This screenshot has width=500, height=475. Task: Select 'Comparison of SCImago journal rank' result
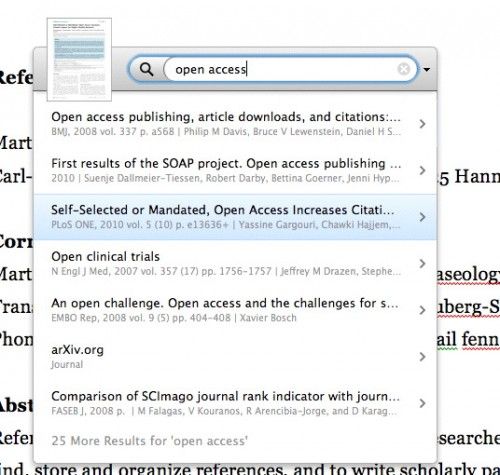(x=235, y=403)
